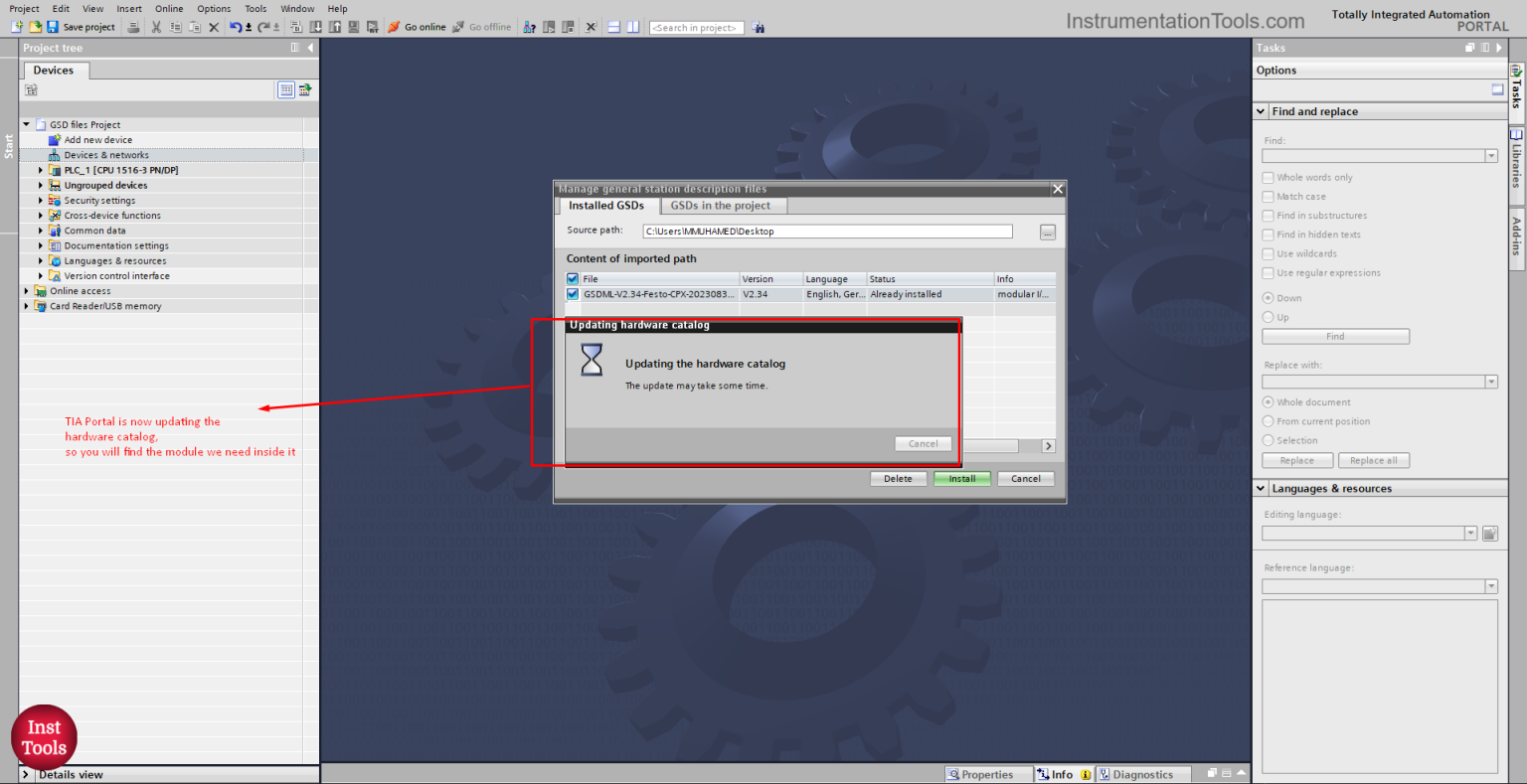This screenshot has width=1527, height=784.
Task: Switch to GSDs in the project tab
Action: tap(720, 206)
